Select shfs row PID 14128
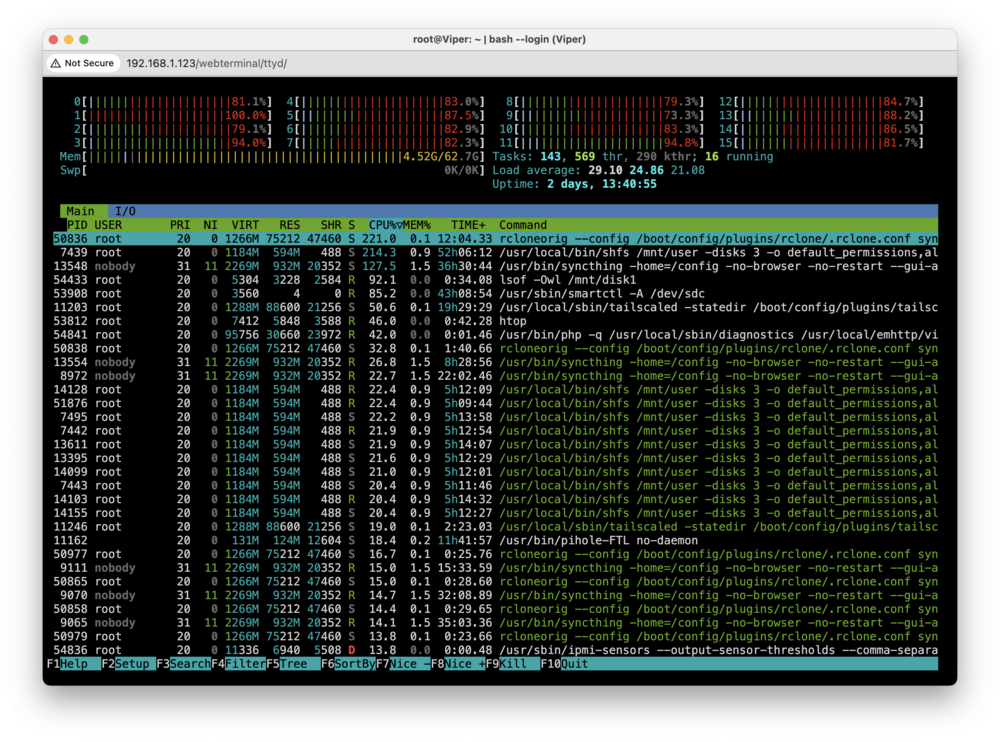 pyautogui.click(x=496, y=390)
